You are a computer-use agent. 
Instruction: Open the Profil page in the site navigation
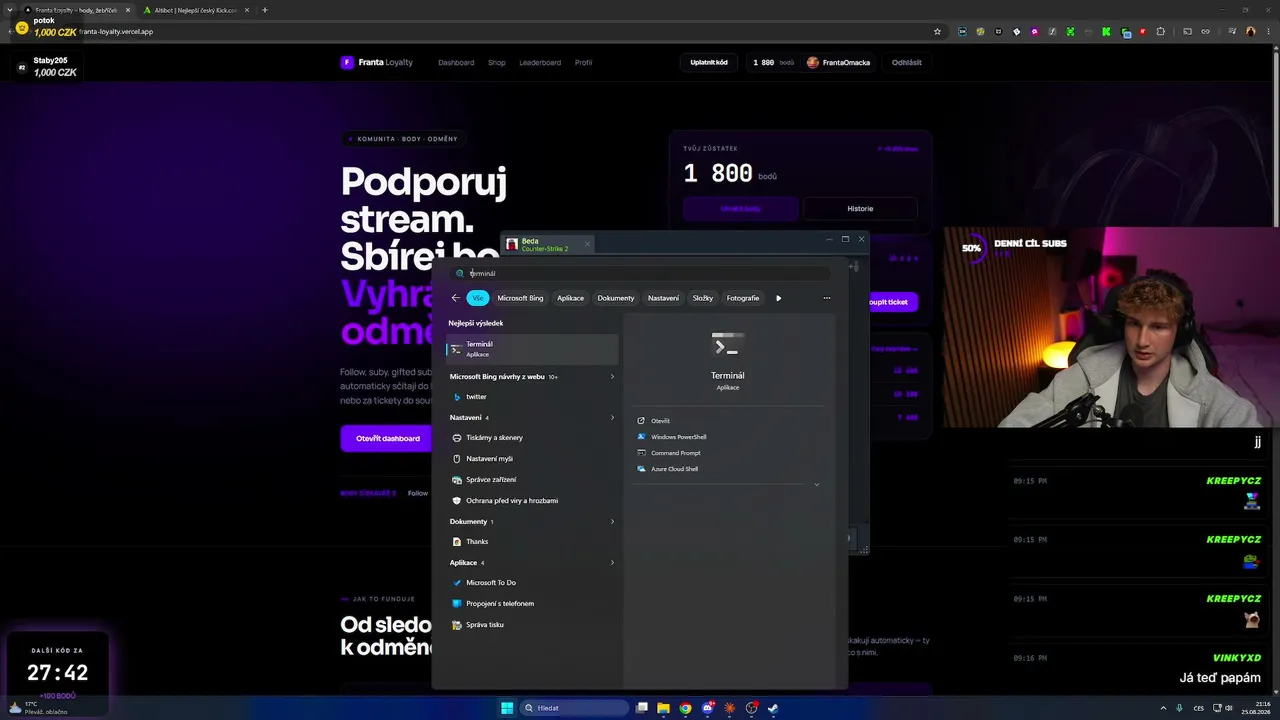point(583,63)
